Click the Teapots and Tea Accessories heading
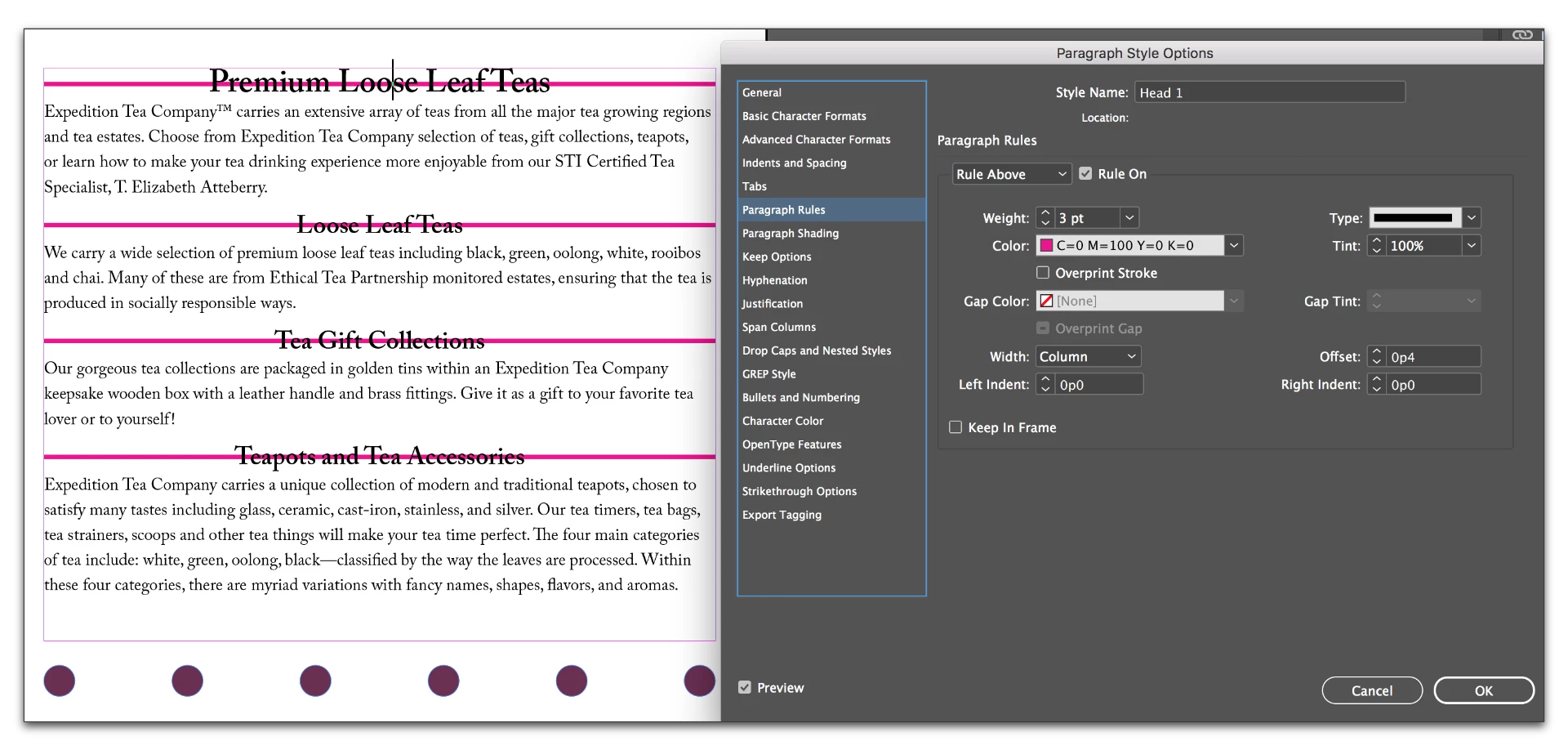 (380, 456)
